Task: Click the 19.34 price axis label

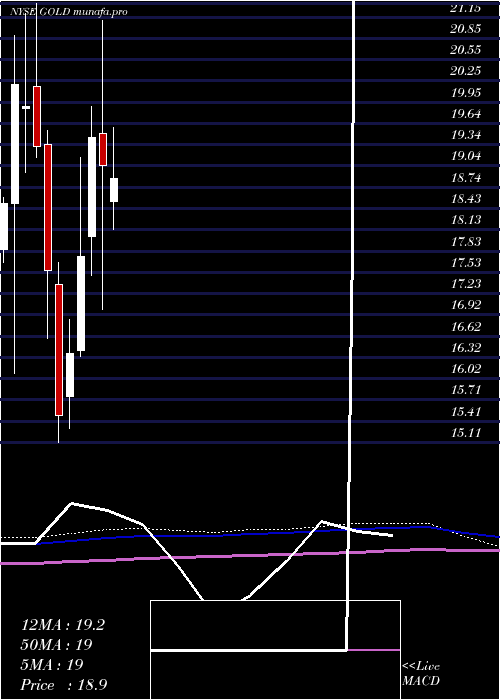Action: [x=466, y=135]
